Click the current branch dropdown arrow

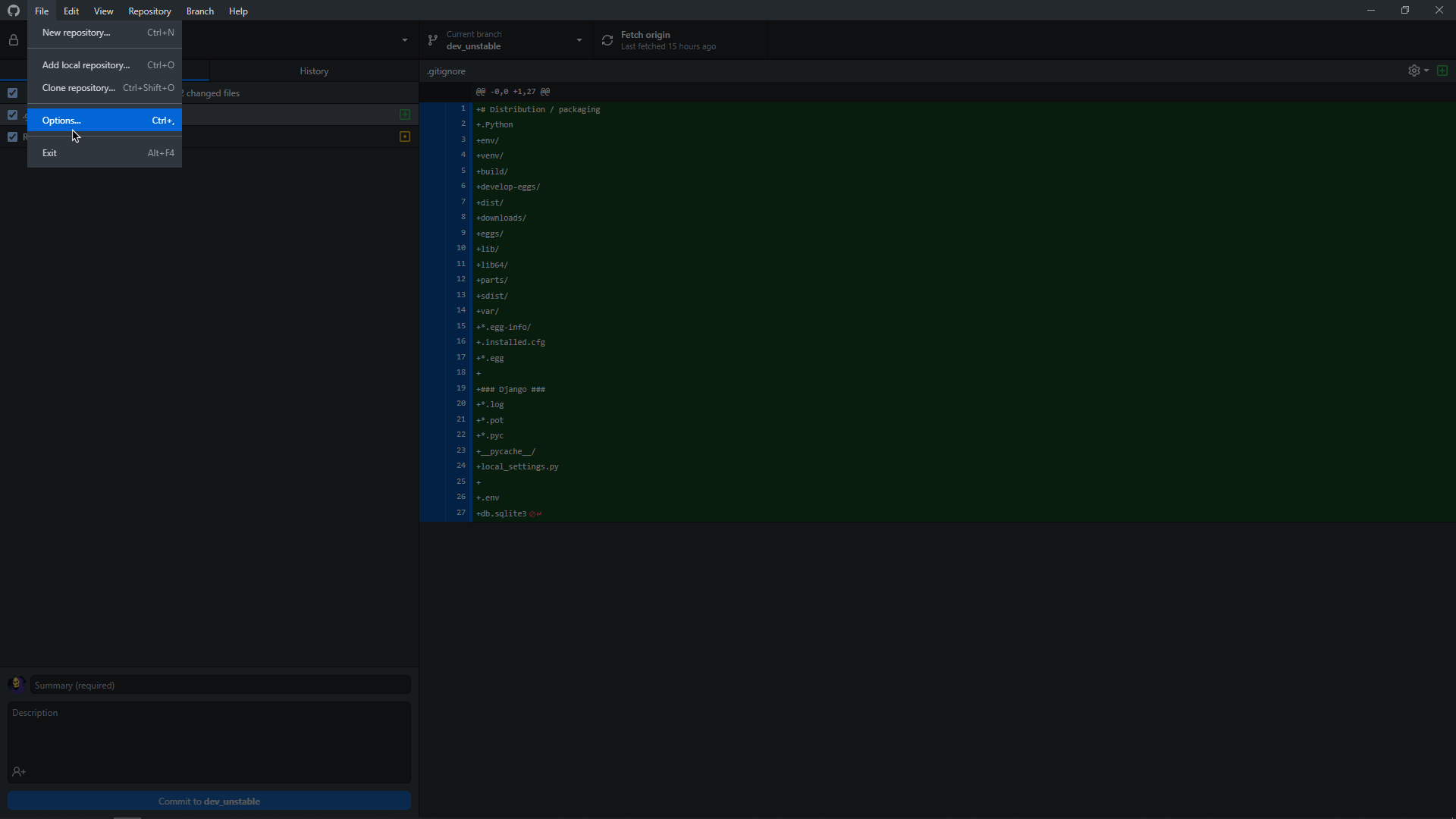pos(579,40)
